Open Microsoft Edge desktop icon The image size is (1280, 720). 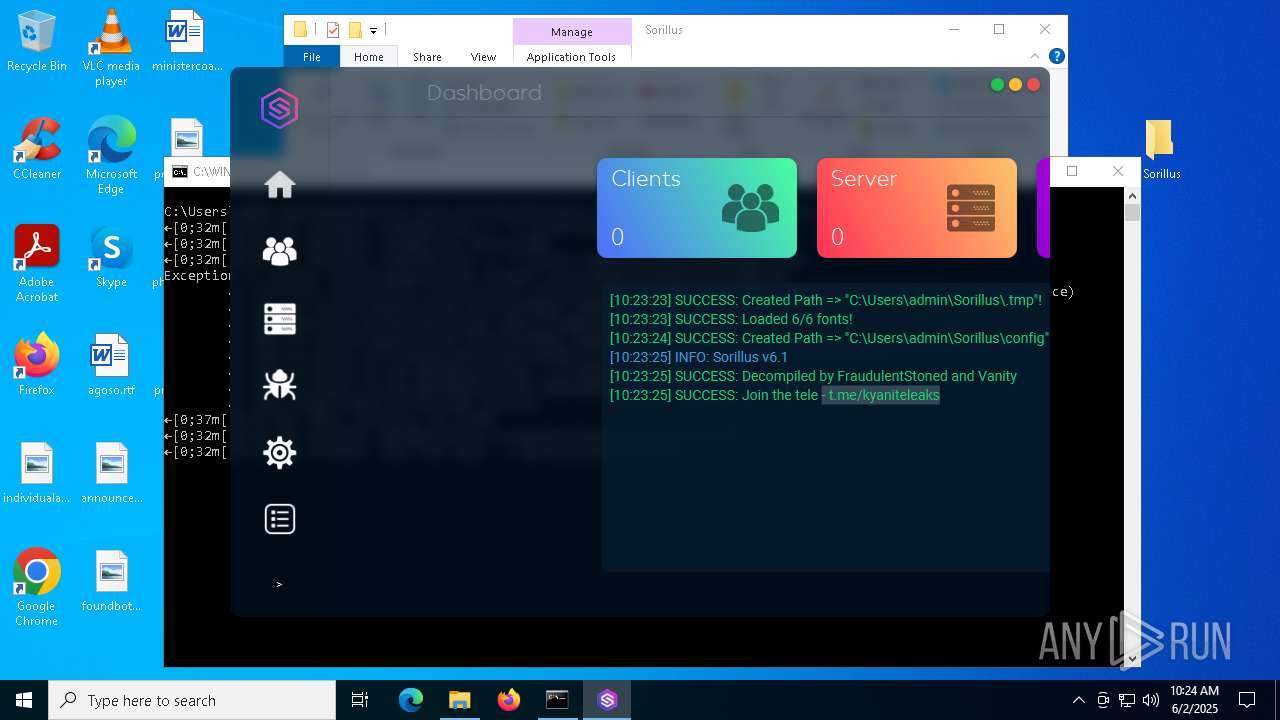click(x=111, y=156)
